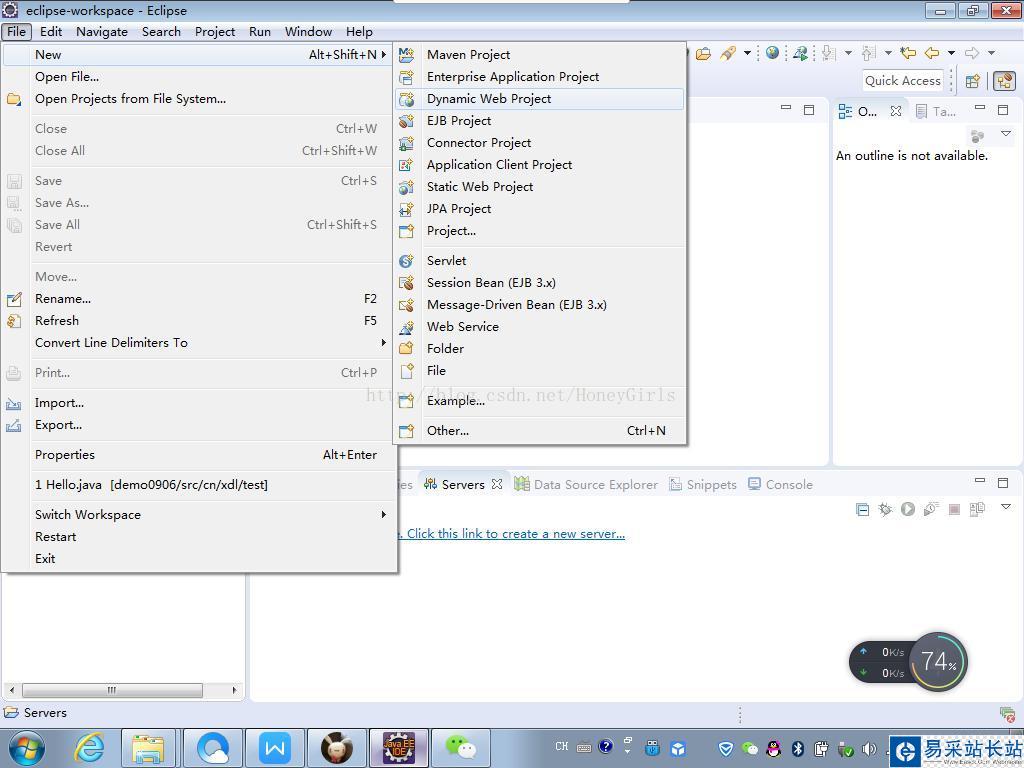The image size is (1024, 768).
Task: Select Servlet in the New submenu
Action: [x=539, y=261]
